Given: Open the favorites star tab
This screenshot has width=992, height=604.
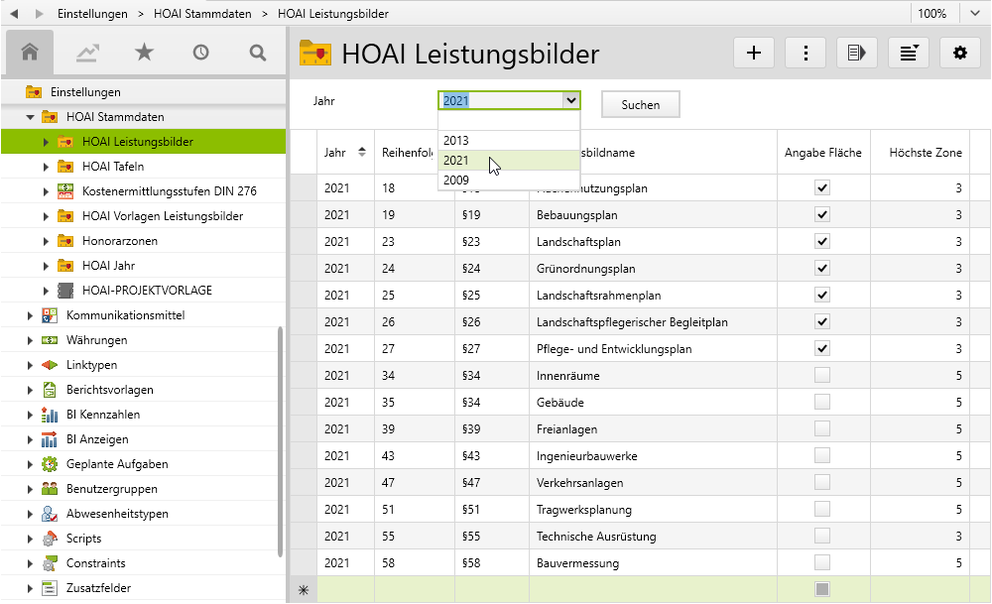Looking at the screenshot, I should click(x=144, y=52).
